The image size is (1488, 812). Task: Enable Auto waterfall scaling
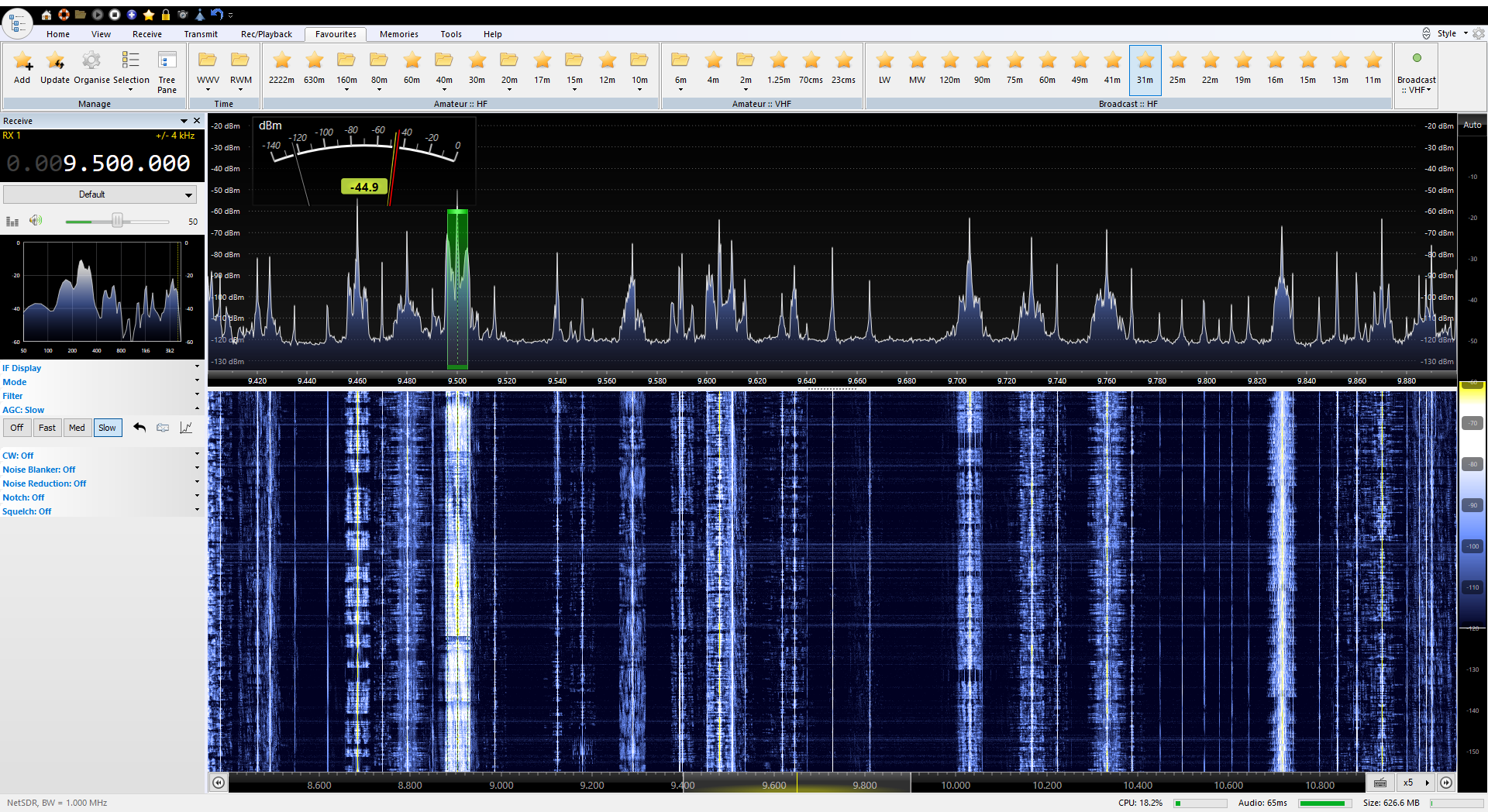pos(1472,124)
